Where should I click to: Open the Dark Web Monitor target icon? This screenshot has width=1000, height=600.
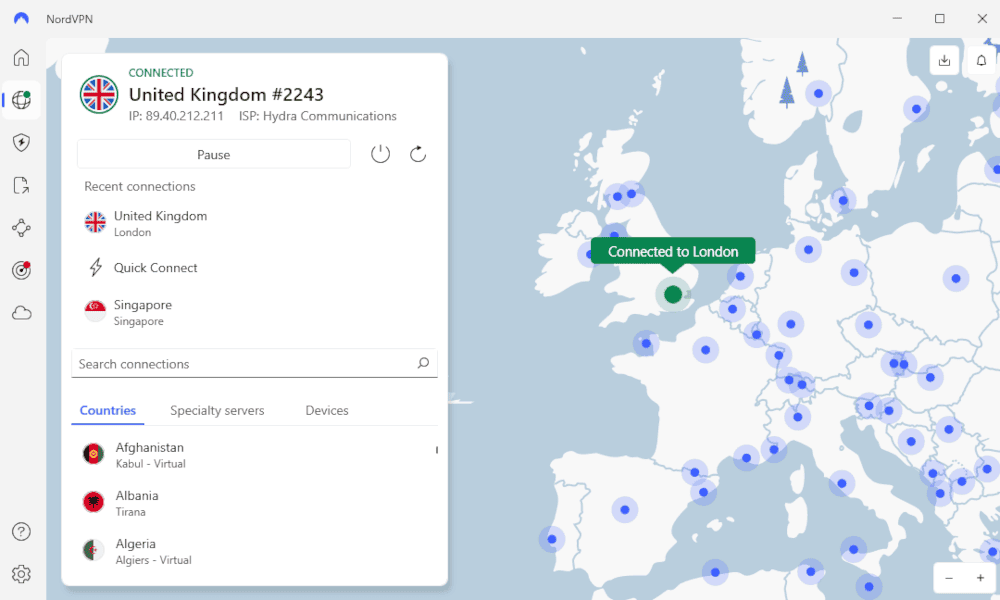point(21,270)
